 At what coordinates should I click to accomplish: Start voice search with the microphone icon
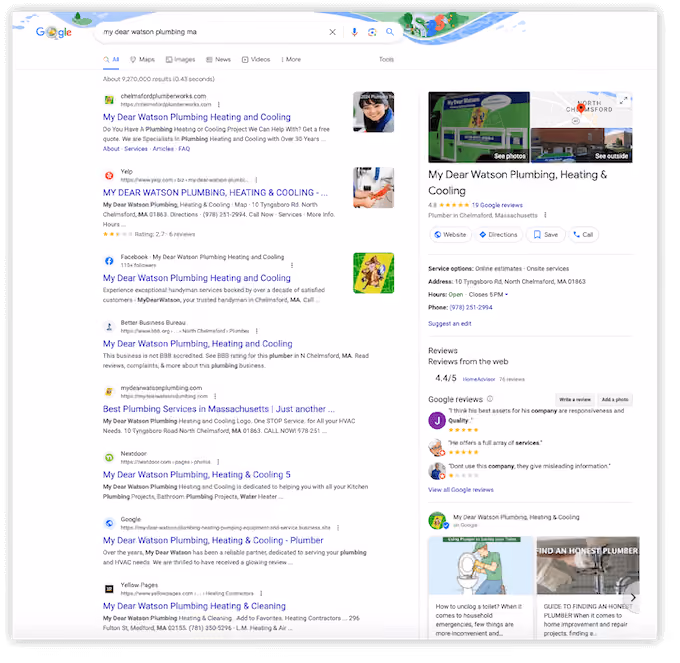point(354,32)
